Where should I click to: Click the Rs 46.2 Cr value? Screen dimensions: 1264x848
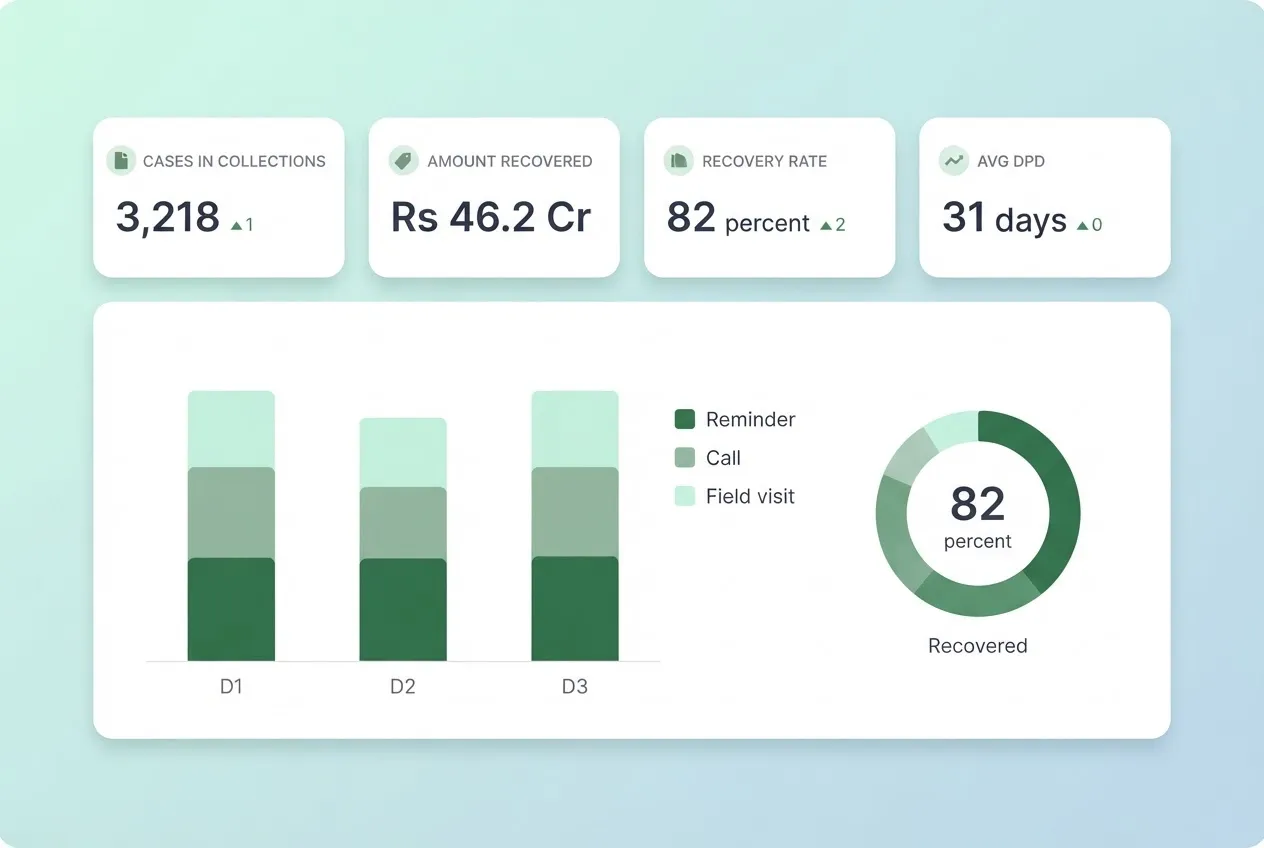491,217
